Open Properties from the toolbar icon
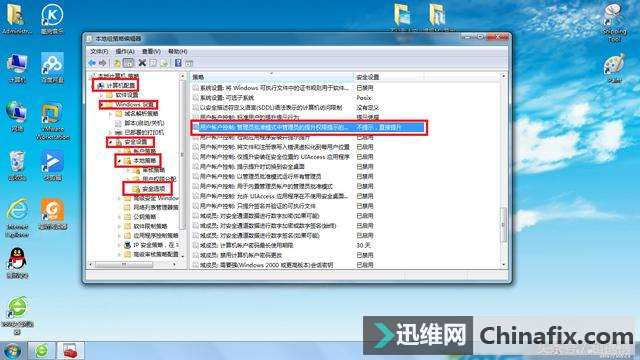 [153, 63]
